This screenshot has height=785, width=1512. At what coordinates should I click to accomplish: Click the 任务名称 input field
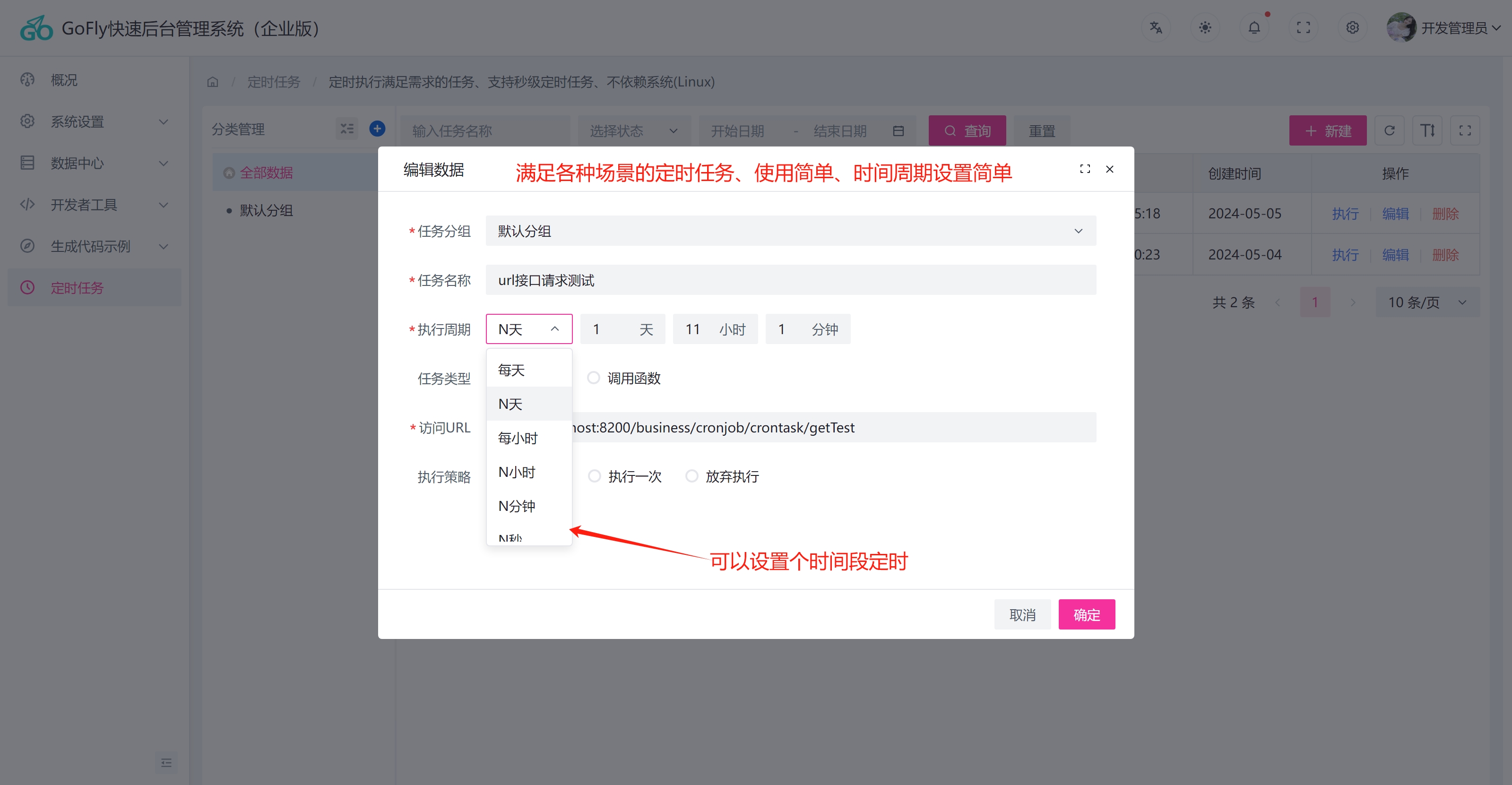click(x=791, y=280)
